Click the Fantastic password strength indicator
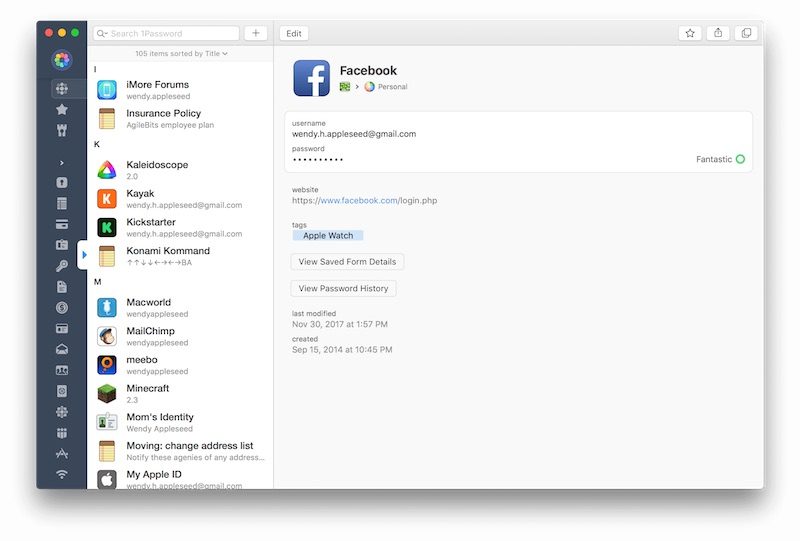Image resolution: width=800 pixels, height=541 pixels. (720, 159)
